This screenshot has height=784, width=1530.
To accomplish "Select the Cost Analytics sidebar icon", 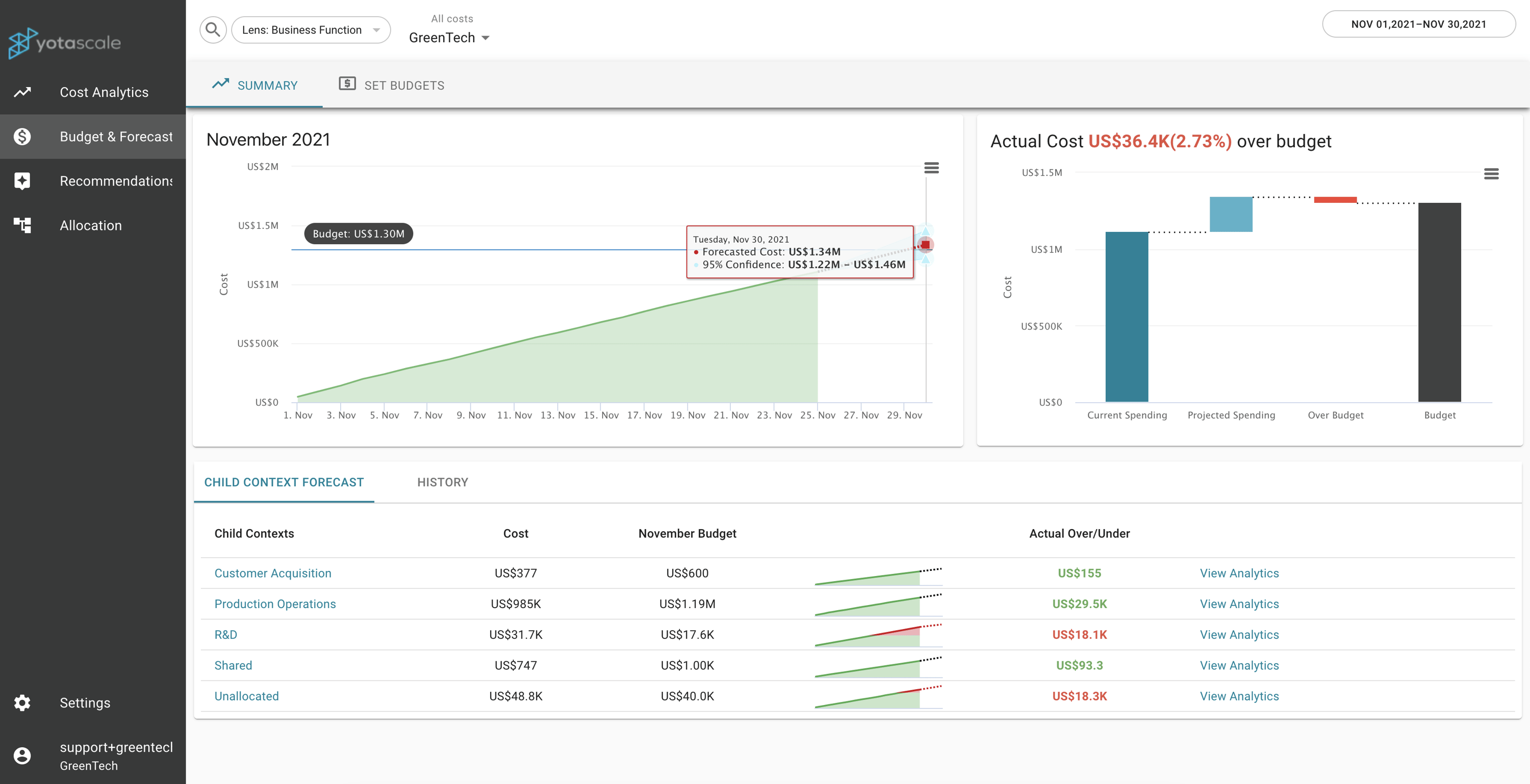I will 22,92.
